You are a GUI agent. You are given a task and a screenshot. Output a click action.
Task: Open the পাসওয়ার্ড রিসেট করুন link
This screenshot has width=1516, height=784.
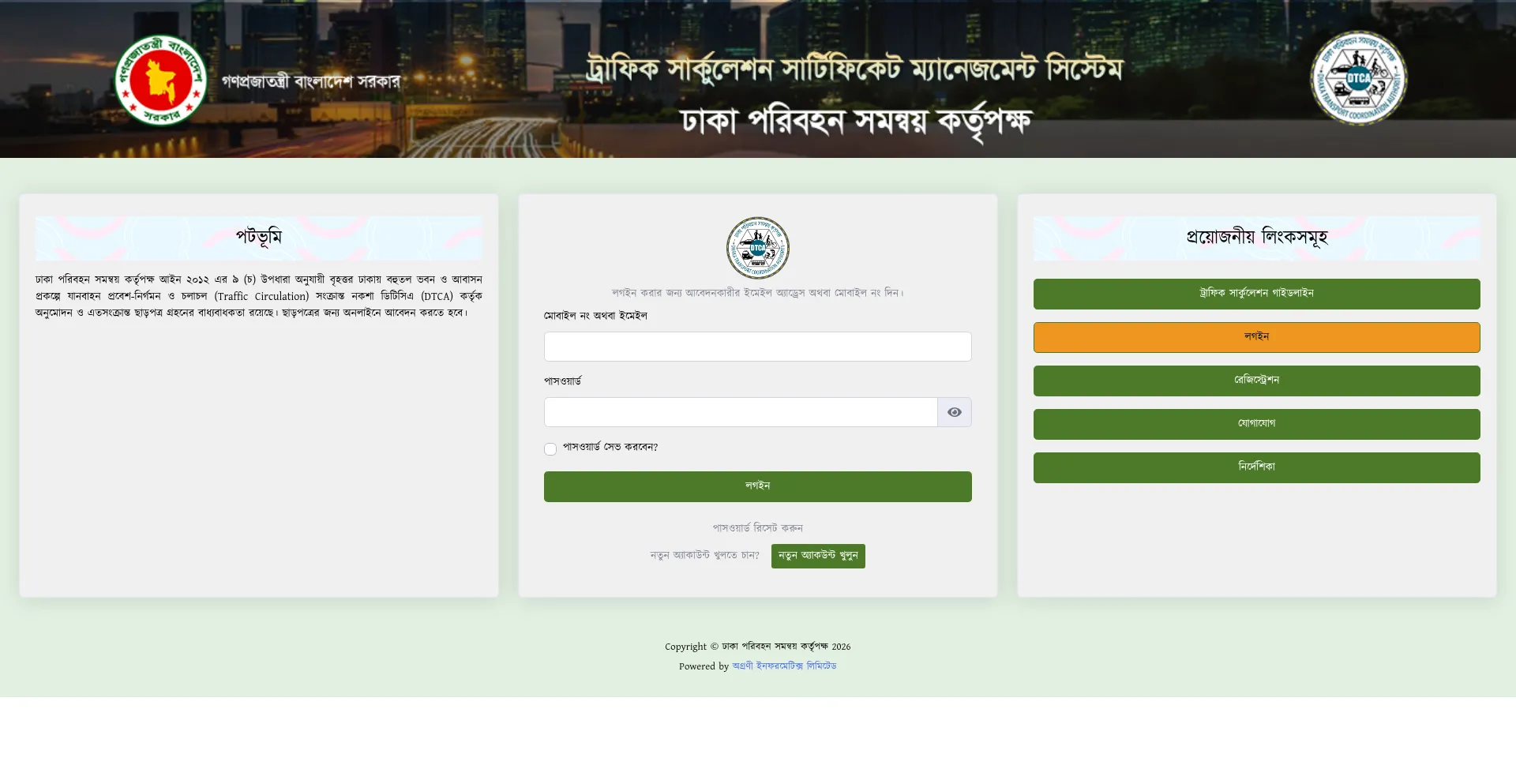758,528
